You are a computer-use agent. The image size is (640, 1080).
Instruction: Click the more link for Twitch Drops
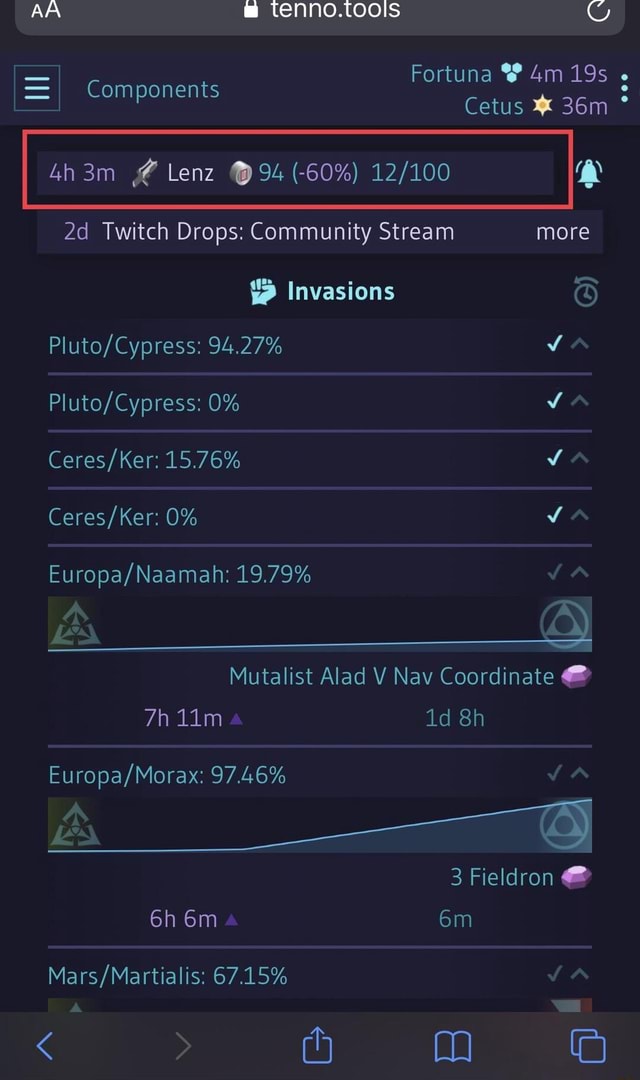(x=562, y=231)
